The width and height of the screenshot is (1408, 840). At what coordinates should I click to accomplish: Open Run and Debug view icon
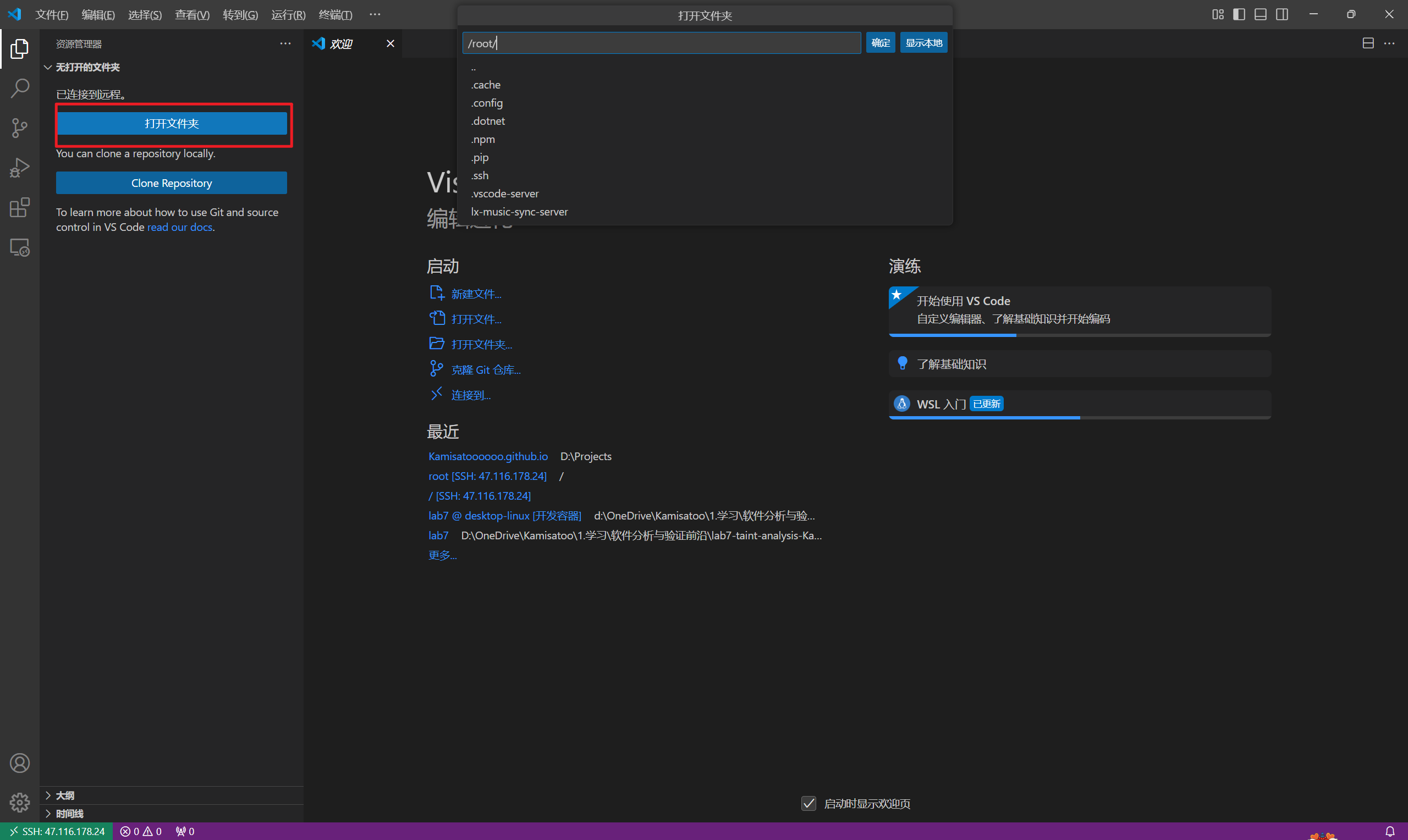tap(19, 168)
